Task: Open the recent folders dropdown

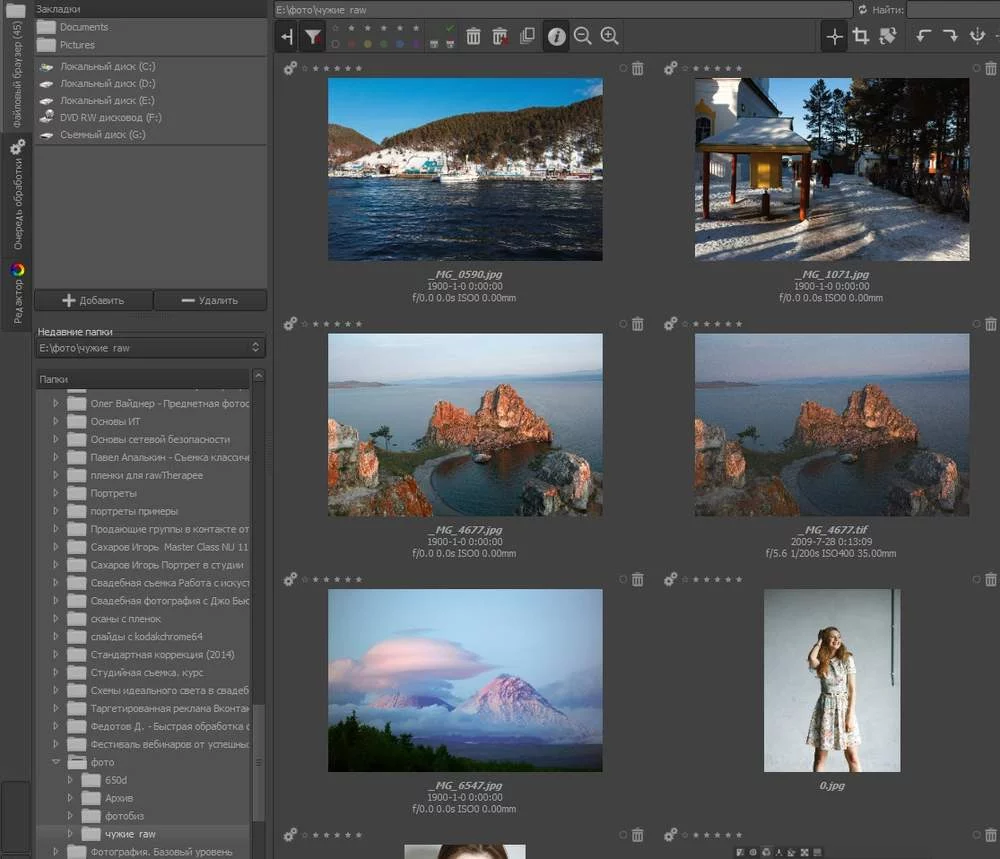Action: pyautogui.click(x=149, y=348)
